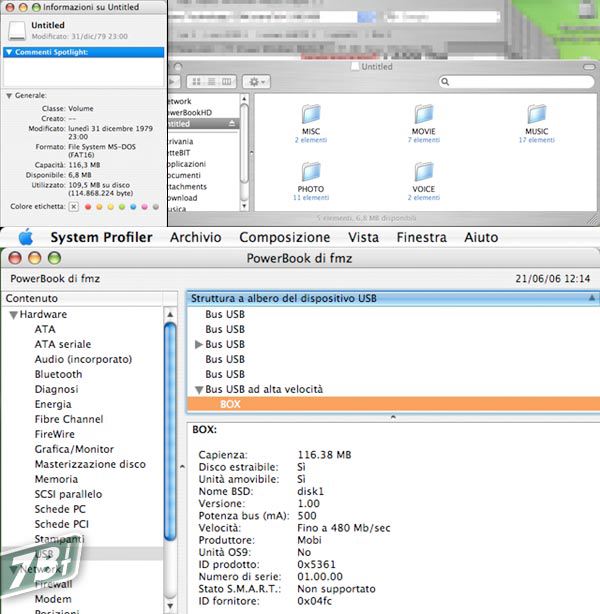Select FireWire in the Hardware list
The height and width of the screenshot is (614, 600).
point(55,434)
